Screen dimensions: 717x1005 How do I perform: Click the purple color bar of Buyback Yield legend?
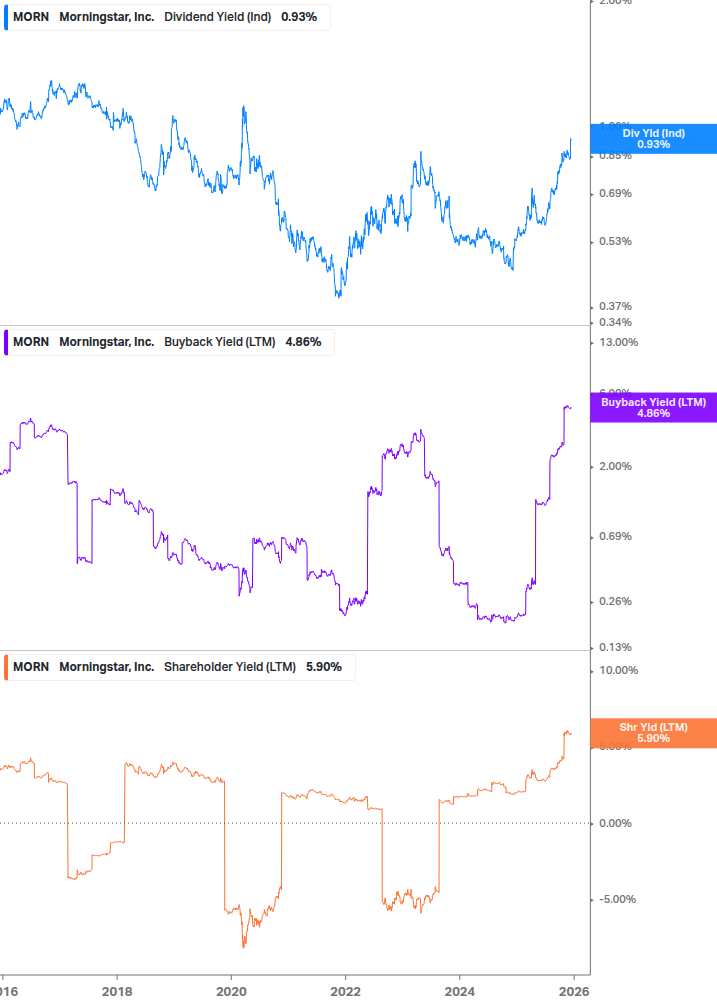(x=6, y=342)
